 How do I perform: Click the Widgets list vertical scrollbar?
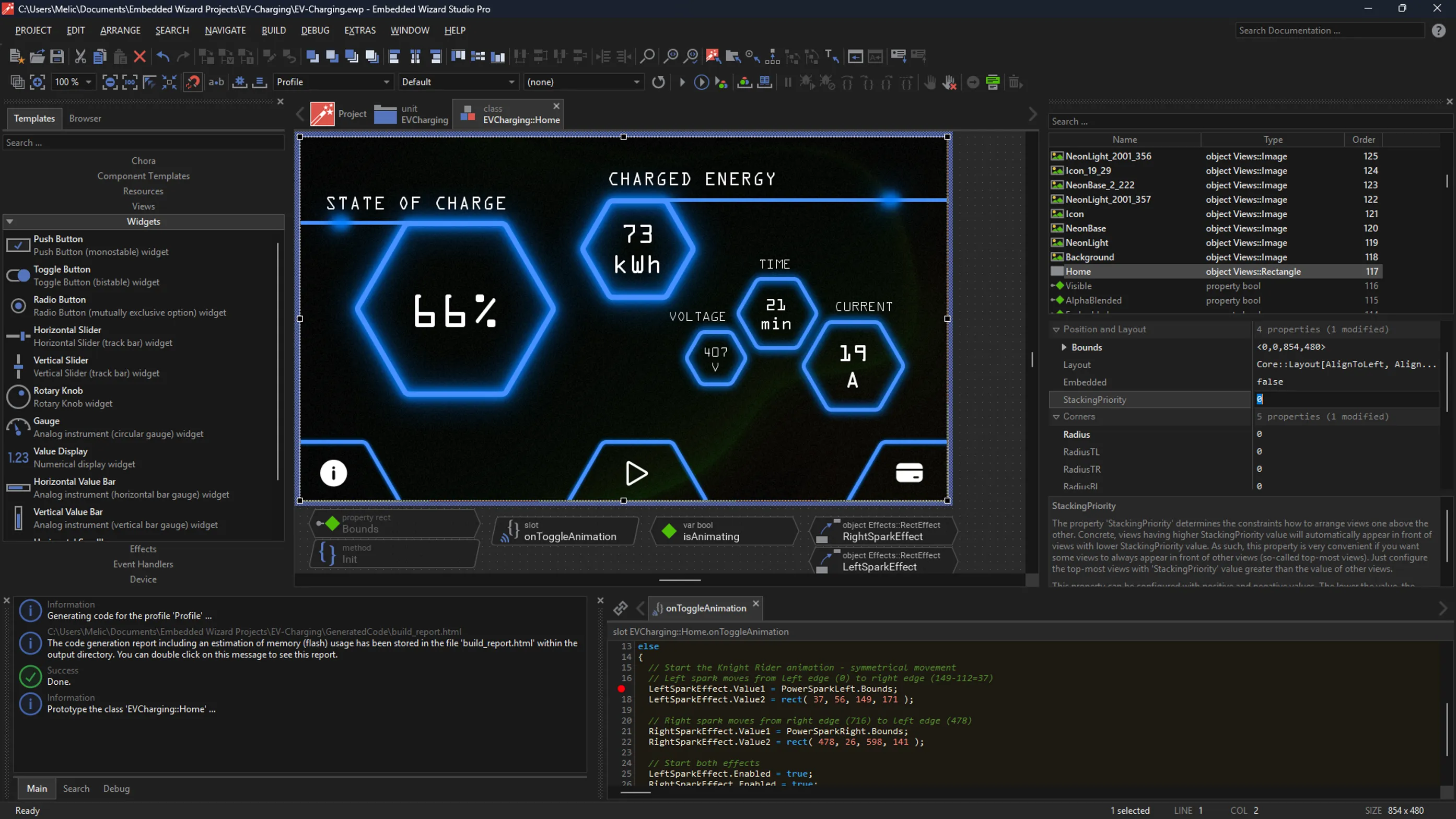tap(277, 362)
